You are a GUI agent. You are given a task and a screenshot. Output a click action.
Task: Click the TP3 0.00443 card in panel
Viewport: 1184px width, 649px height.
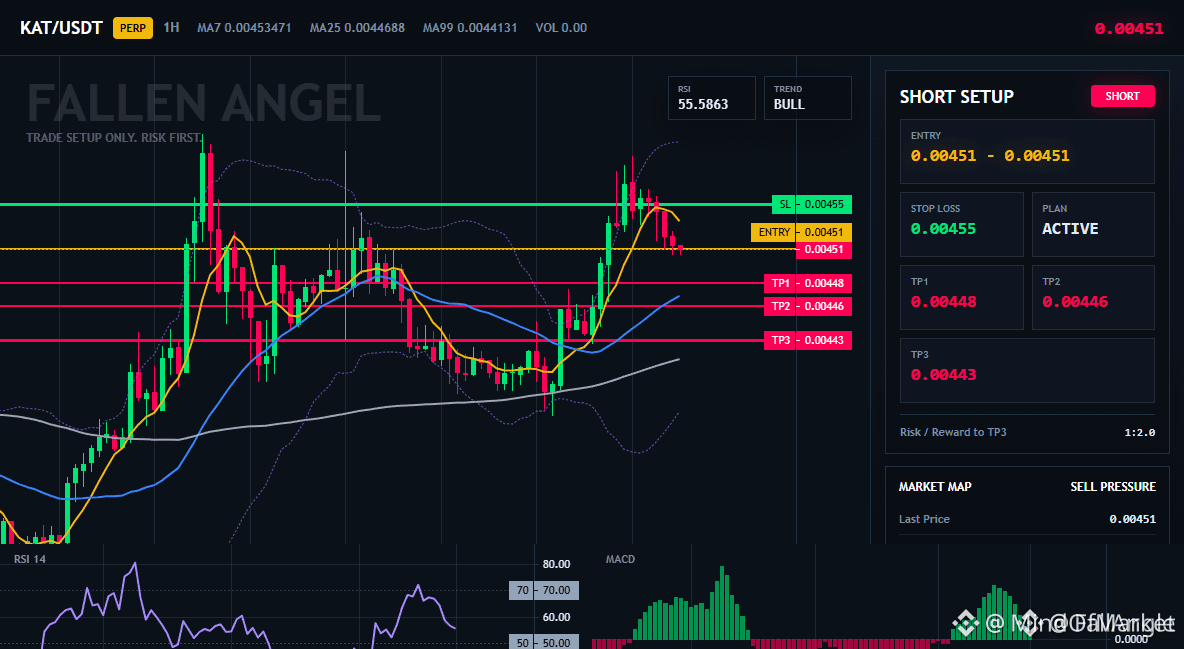1027,370
